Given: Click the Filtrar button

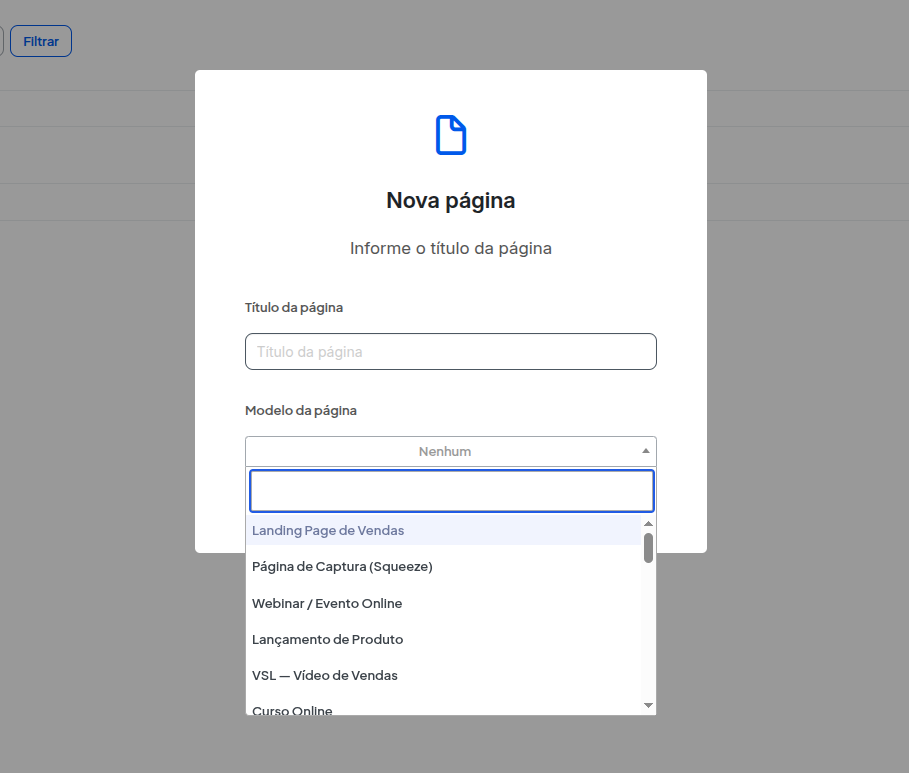Looking at the screenshot, I should point(41,41).
